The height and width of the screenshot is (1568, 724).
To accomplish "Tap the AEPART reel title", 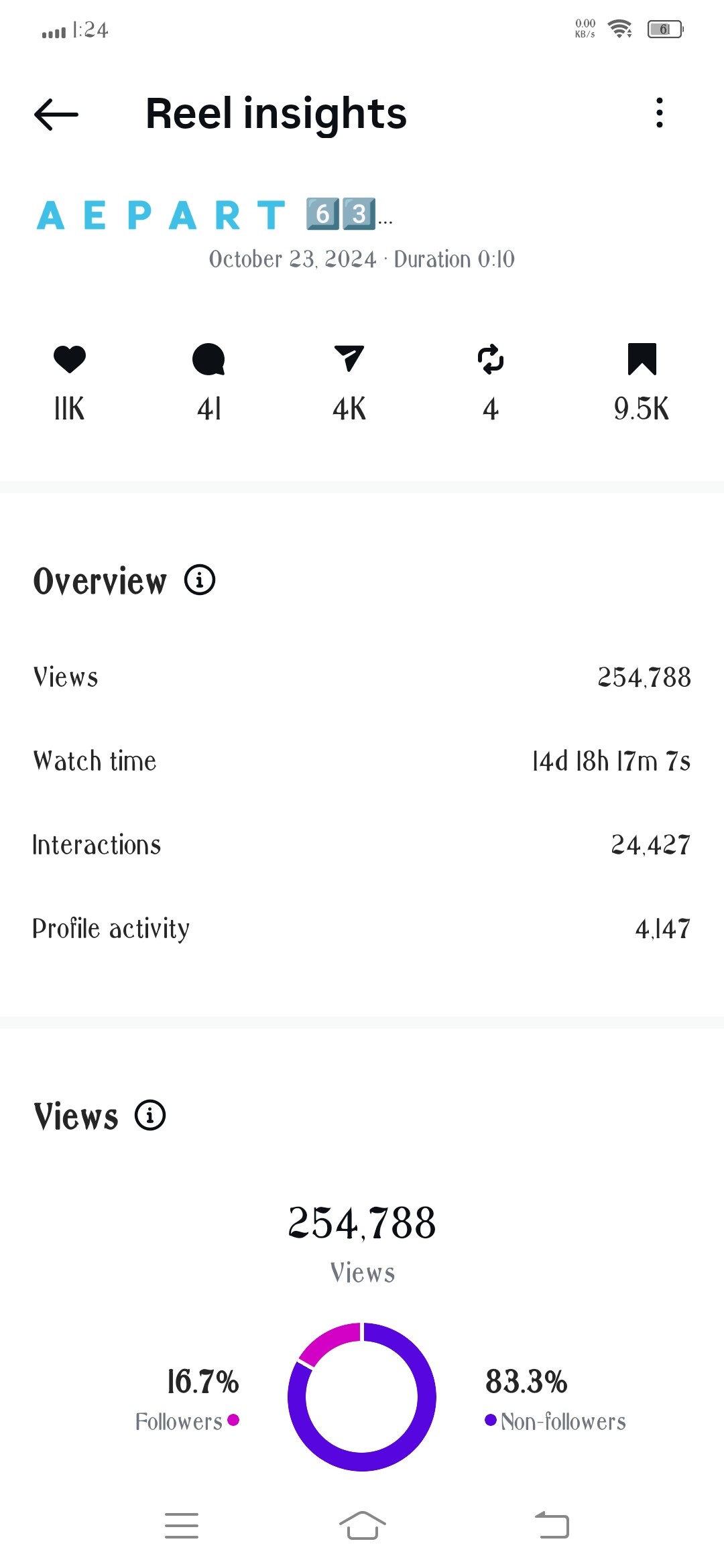I will tap(215, 215).
